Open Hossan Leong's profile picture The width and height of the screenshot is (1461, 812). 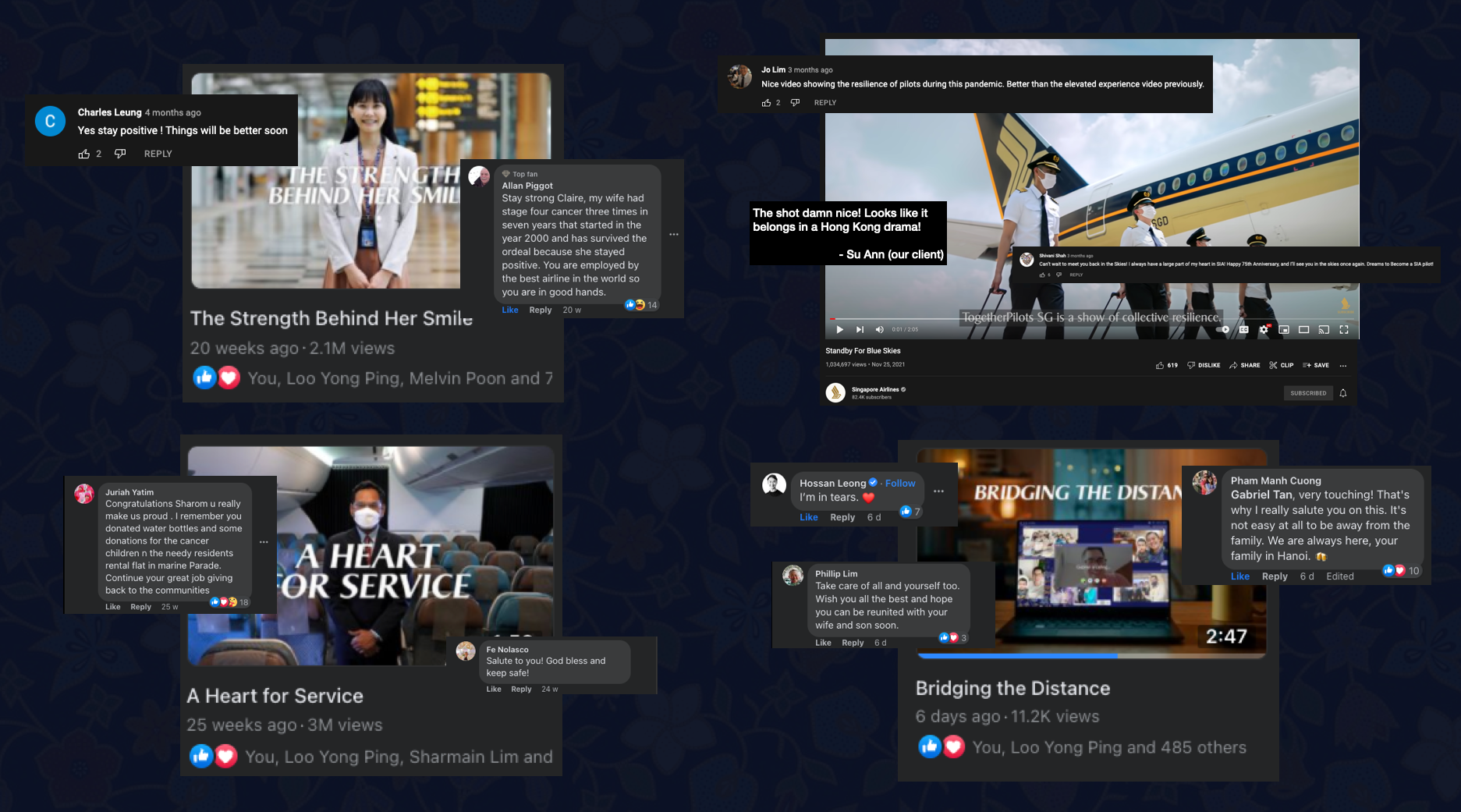[774, 484]
